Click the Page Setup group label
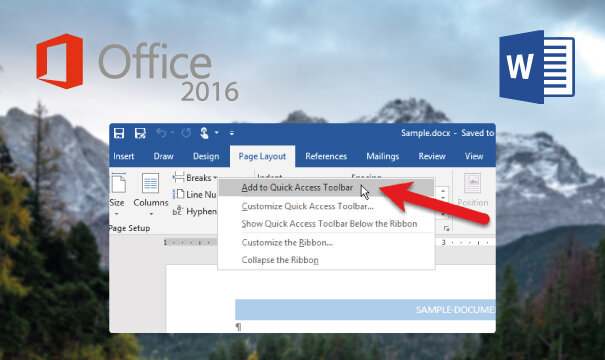Screen dimensions: 605x360 129,228
